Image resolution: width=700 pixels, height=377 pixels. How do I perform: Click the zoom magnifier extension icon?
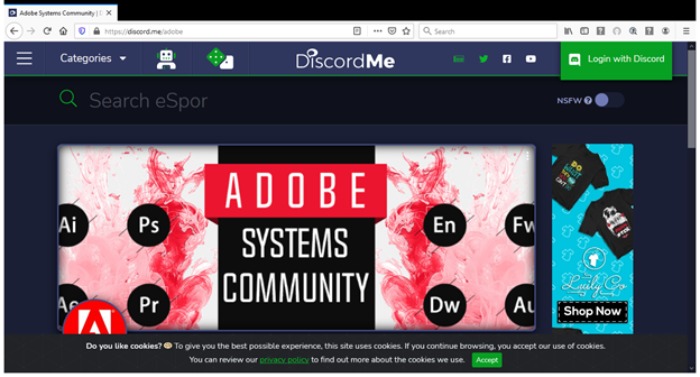click(x=633, y=31)
